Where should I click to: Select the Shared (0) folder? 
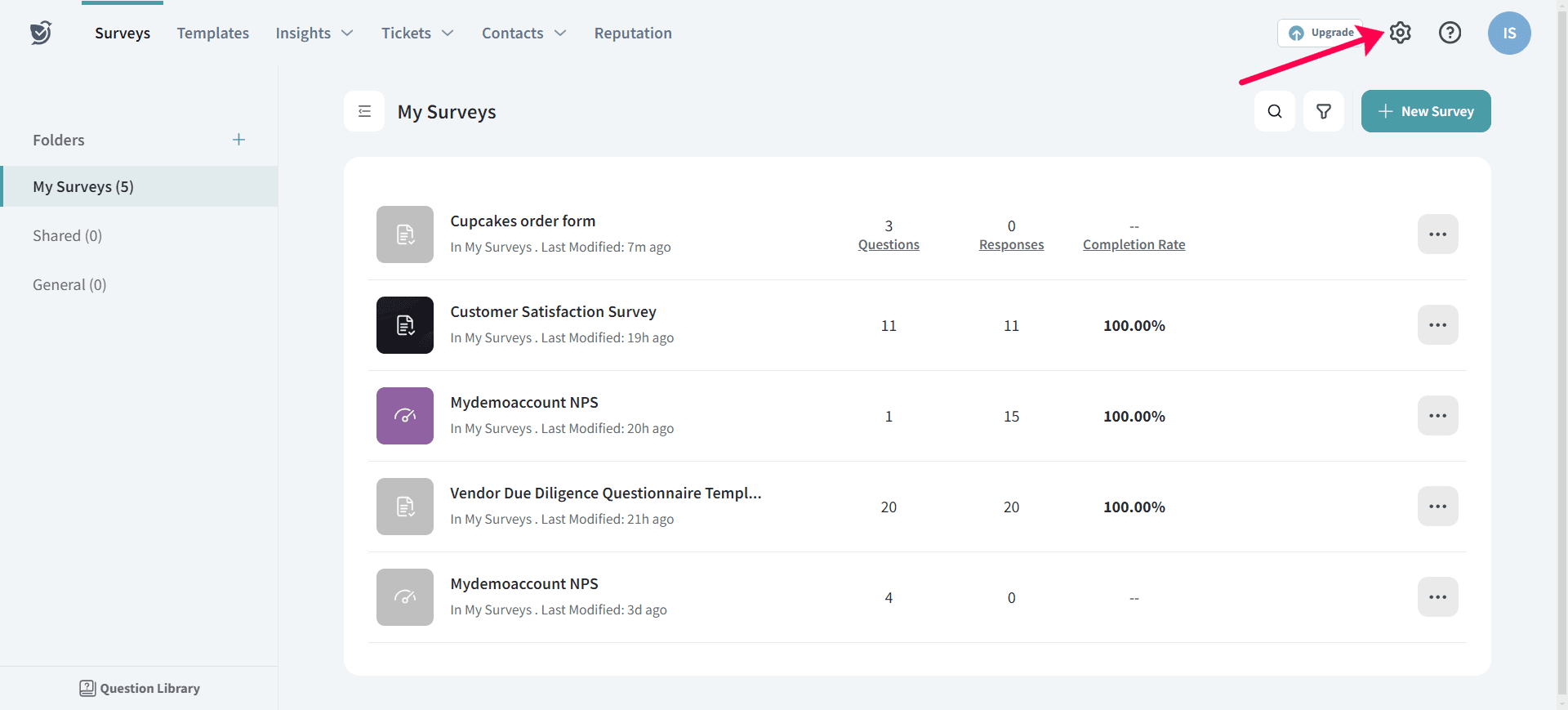click(68, 235)
